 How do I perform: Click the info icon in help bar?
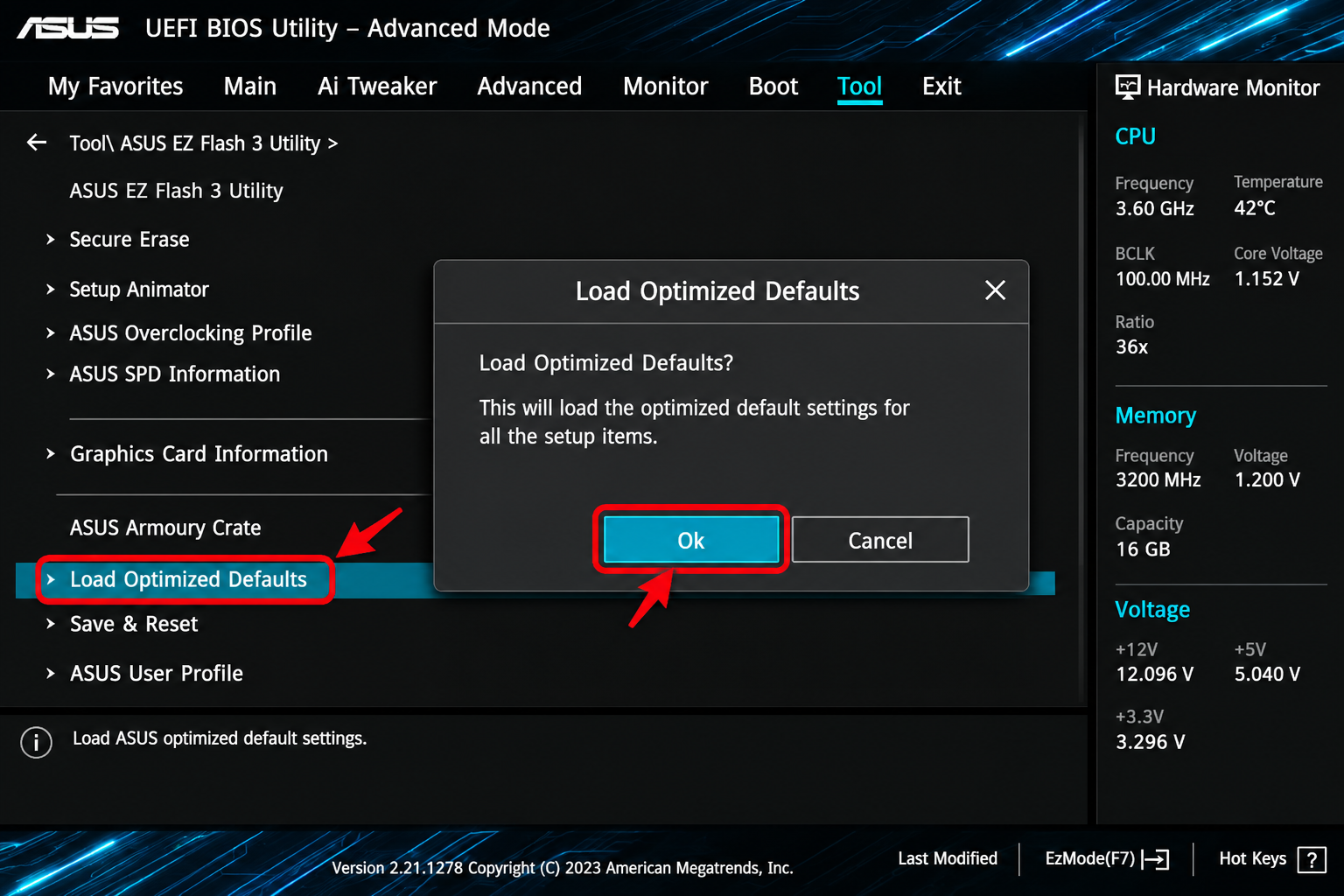pos(36,742)
